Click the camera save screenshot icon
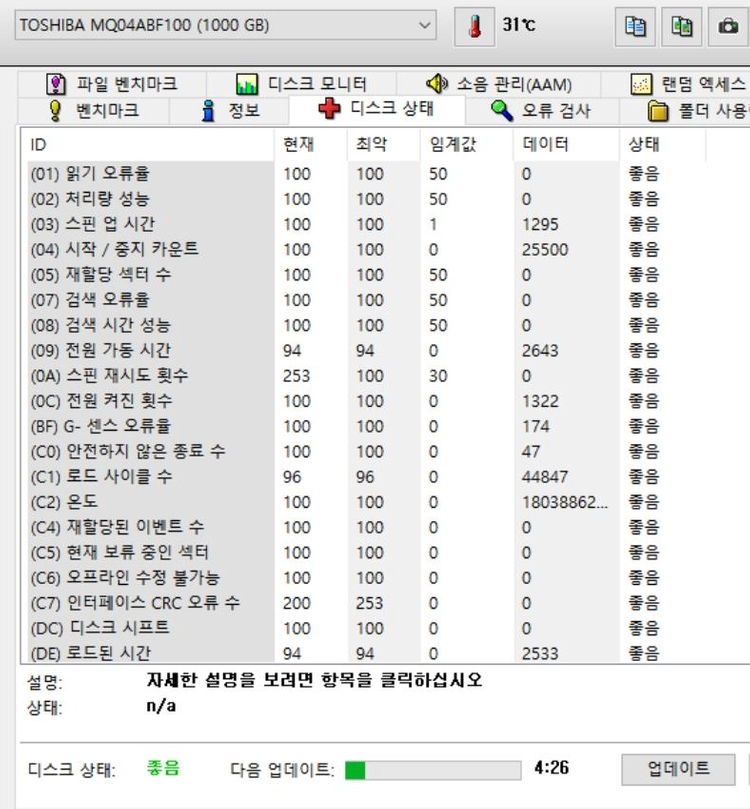750x809 pixels. pyautogui.click(x=728, y=26)
